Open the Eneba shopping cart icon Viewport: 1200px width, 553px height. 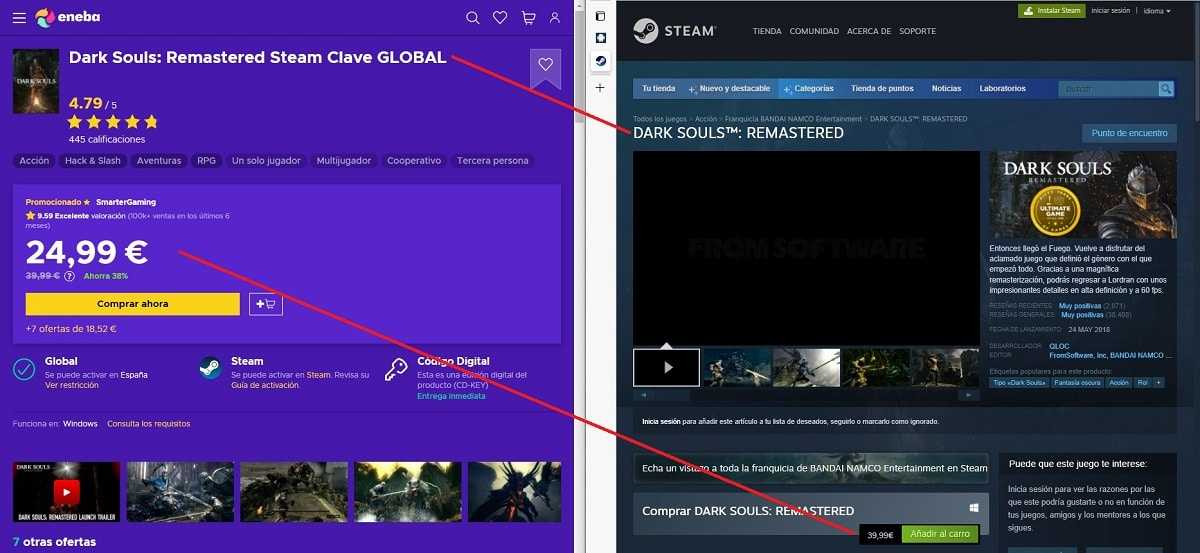click(x=528, y=18)
